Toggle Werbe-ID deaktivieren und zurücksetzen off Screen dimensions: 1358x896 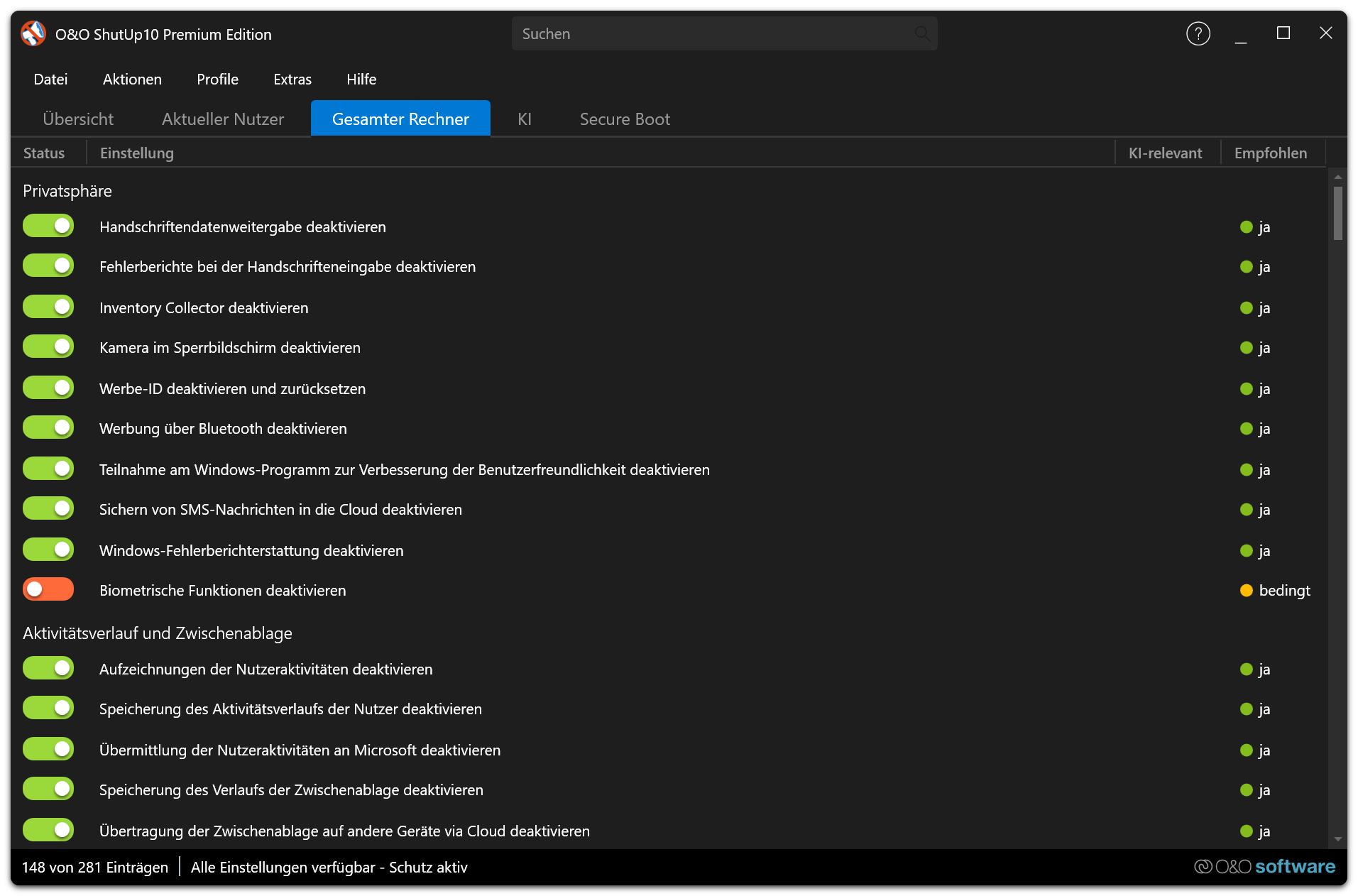(48, 388)
